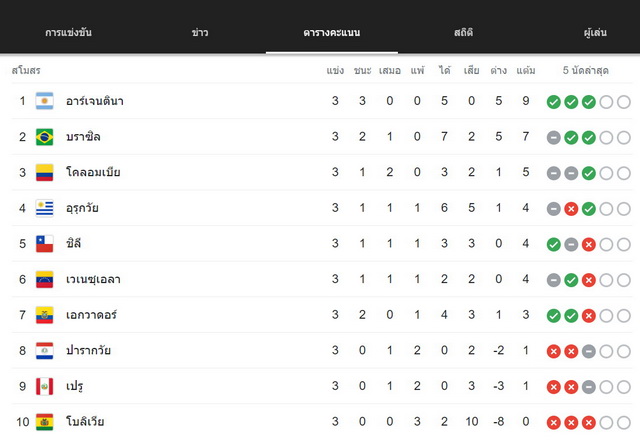Click the Argentina flag icon
Viewport: 640px width, 448px height.
(44, 101)
